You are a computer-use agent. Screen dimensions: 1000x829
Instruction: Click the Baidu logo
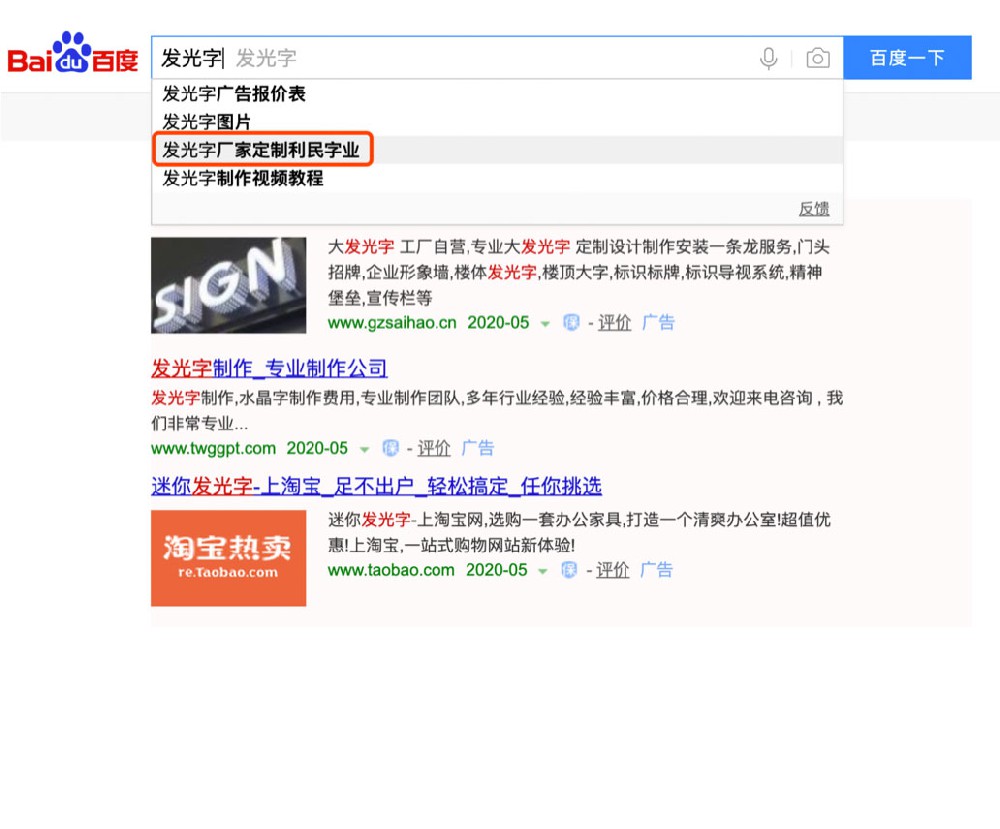pyautogui.click(x=73, y=53)
